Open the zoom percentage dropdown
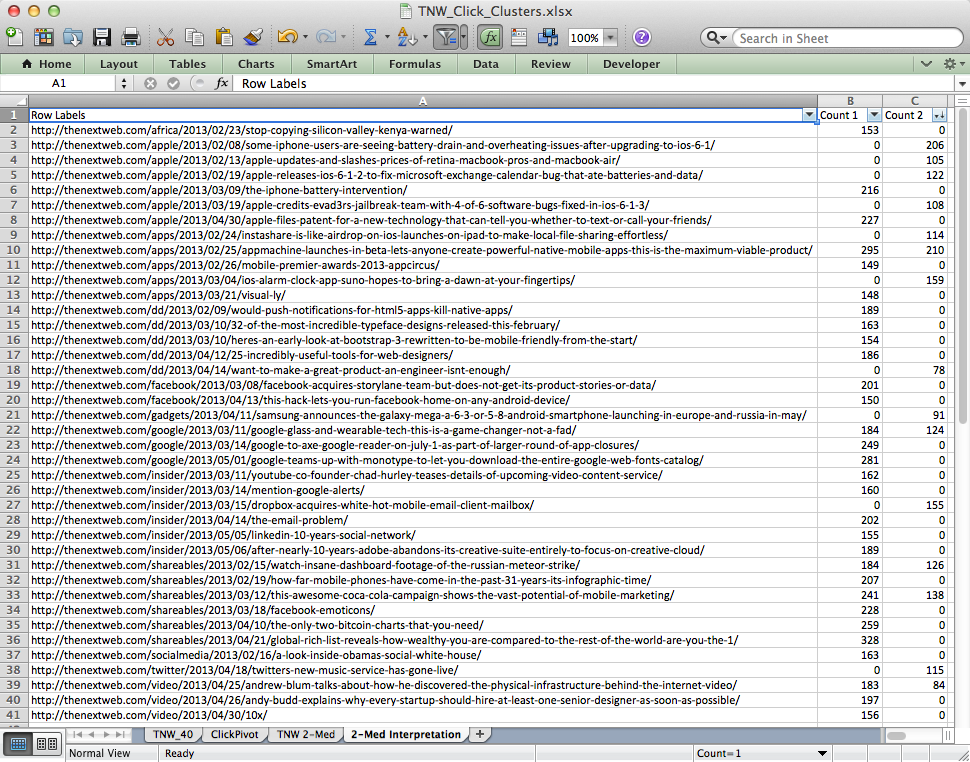The height and width of the screenshot is (762, 970). [x=610, y=38]
